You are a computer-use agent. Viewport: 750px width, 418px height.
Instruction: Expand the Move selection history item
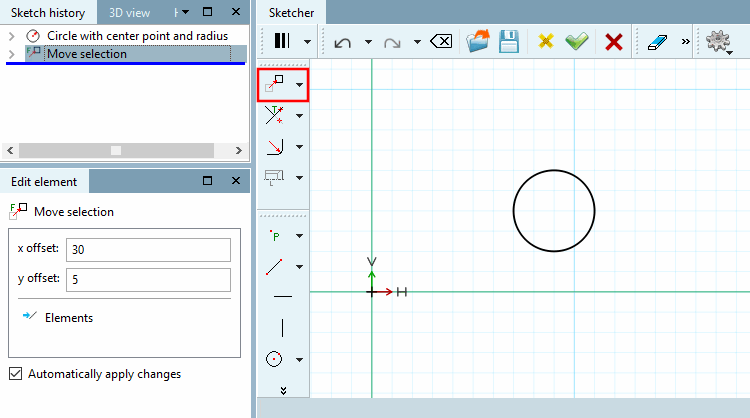[x=11, y=54]
